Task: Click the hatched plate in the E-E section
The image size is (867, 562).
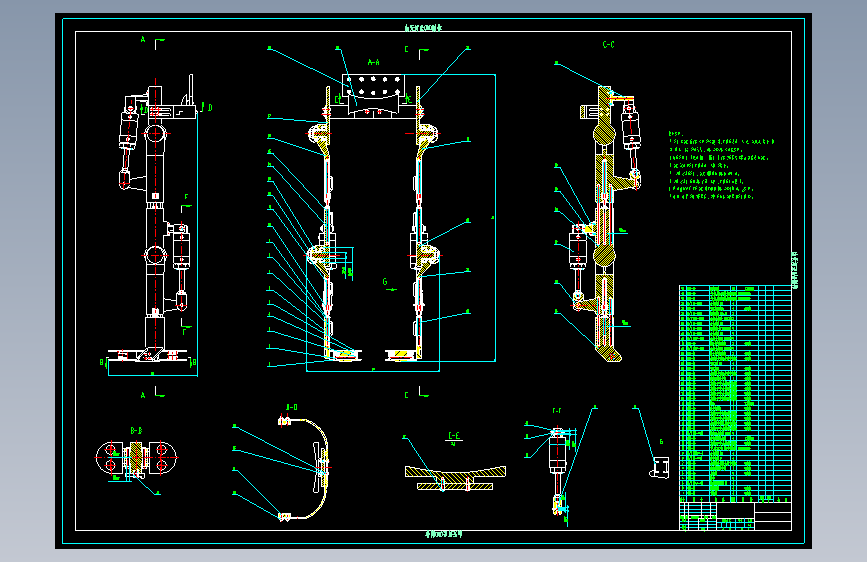Action: click(x=455, y=473)
